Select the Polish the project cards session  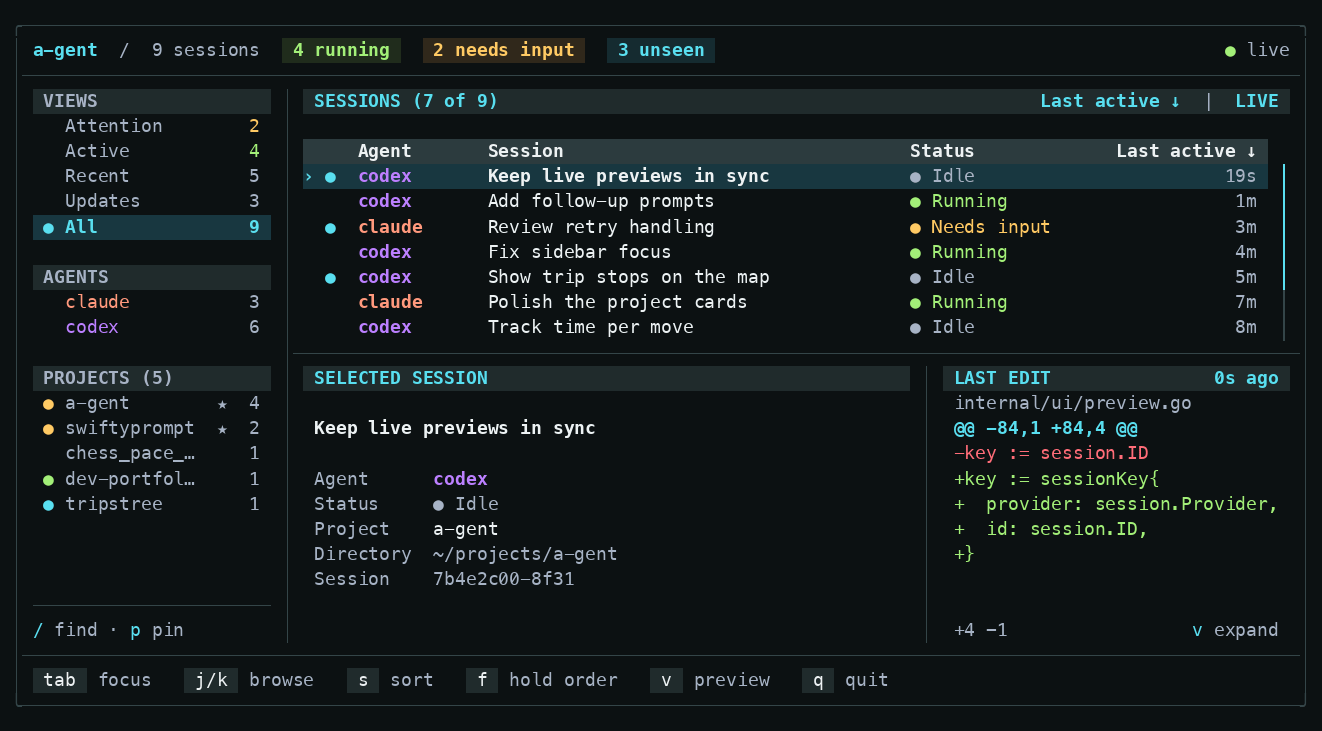(785, 302)
